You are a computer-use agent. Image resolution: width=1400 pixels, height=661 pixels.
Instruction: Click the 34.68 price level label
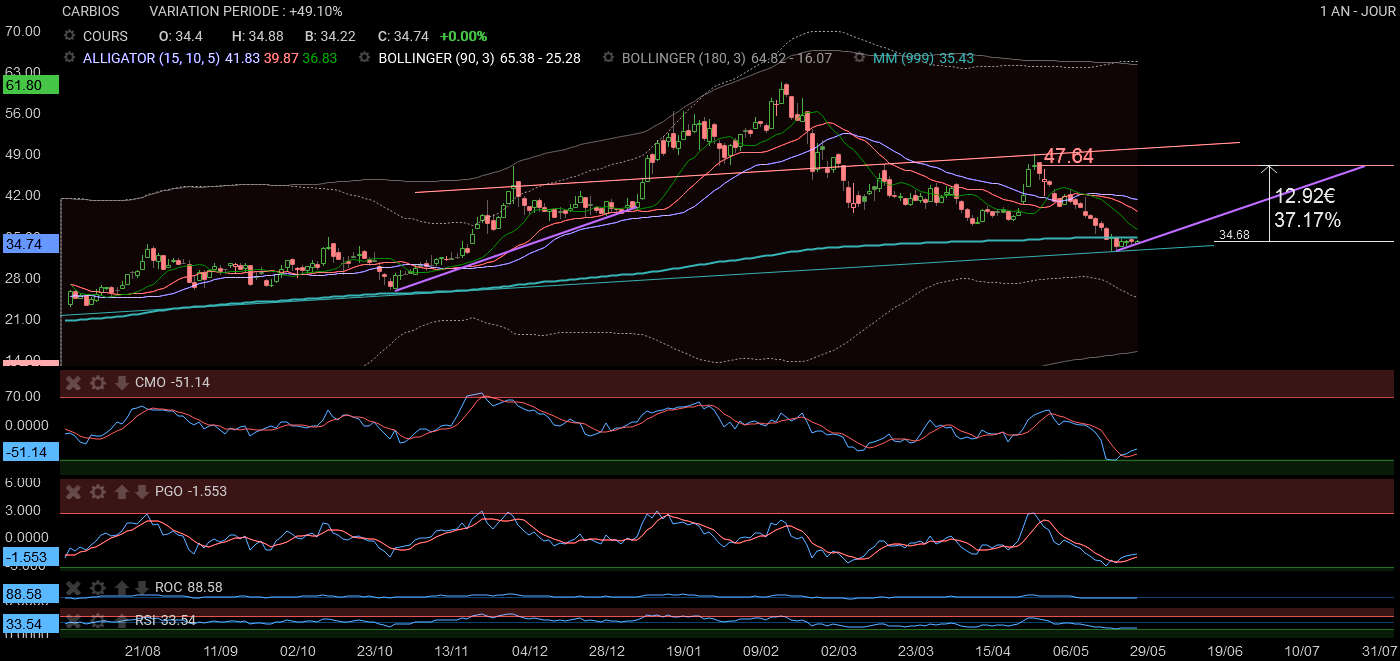pyautogui.click(x=1236, y=235)
